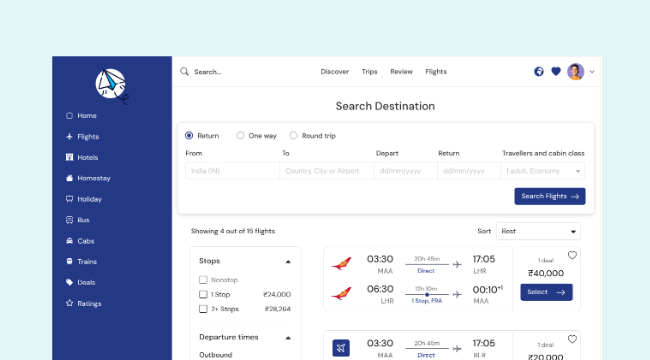Click the ₹28,264 price beside 2+ Stops
Image resolution: width=650 pixels, height=360 pixels.
[x=278, y=309]
